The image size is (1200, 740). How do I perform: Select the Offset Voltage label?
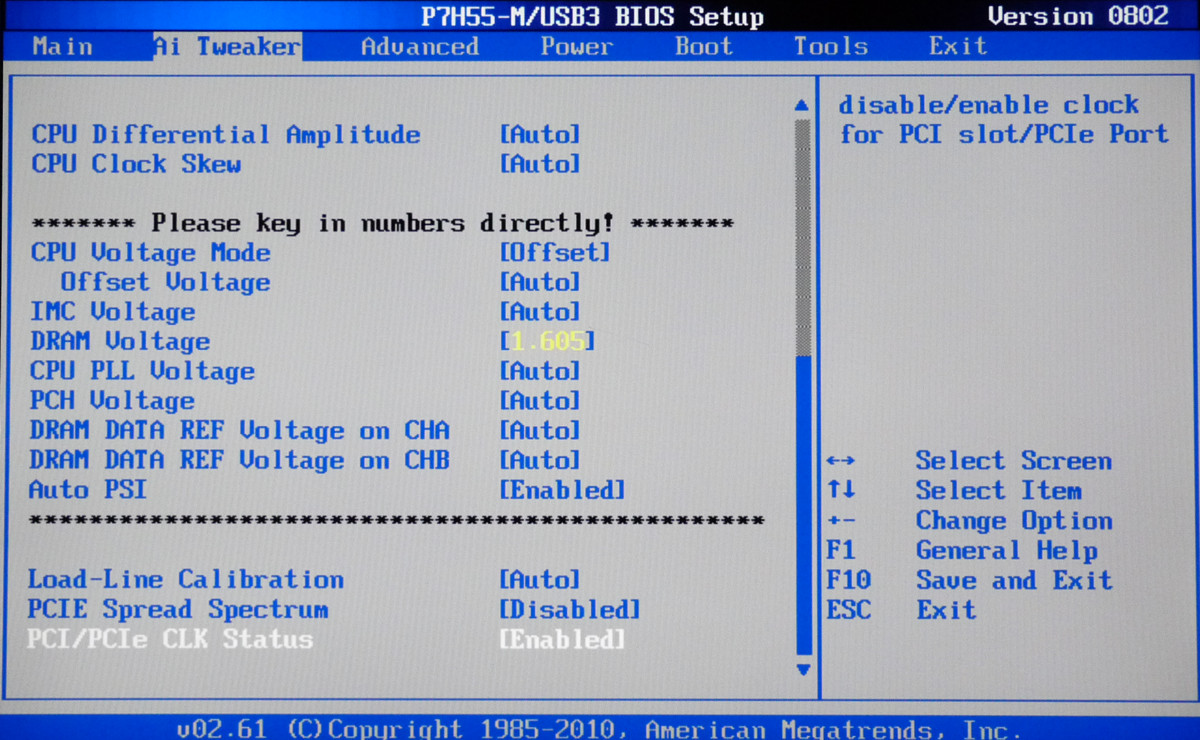pyautogui.click(x=165, y=282)
